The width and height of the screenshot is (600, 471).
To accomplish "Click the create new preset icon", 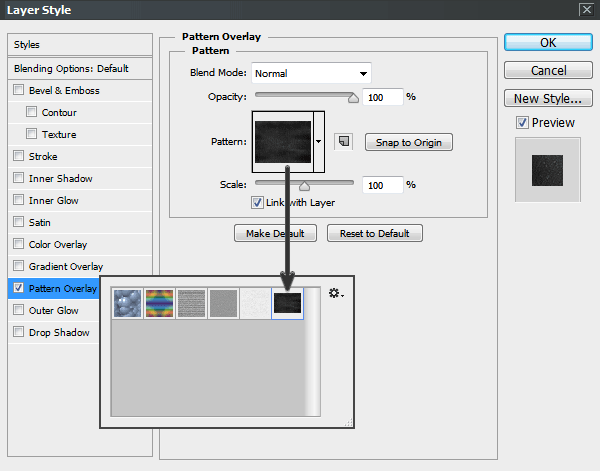I will pos(343,142).
